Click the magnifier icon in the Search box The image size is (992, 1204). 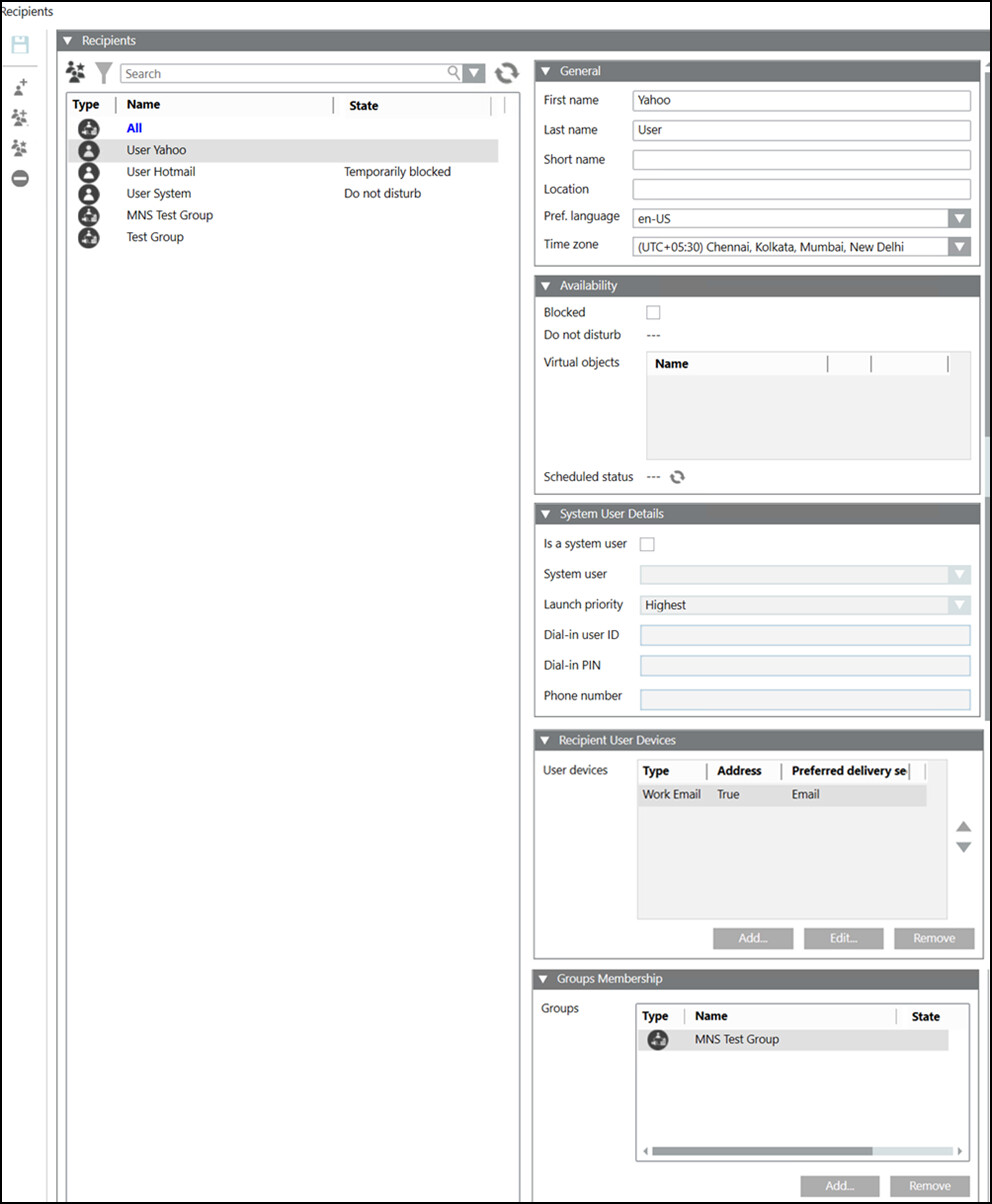pyautogui.click(x=454, y=73)
